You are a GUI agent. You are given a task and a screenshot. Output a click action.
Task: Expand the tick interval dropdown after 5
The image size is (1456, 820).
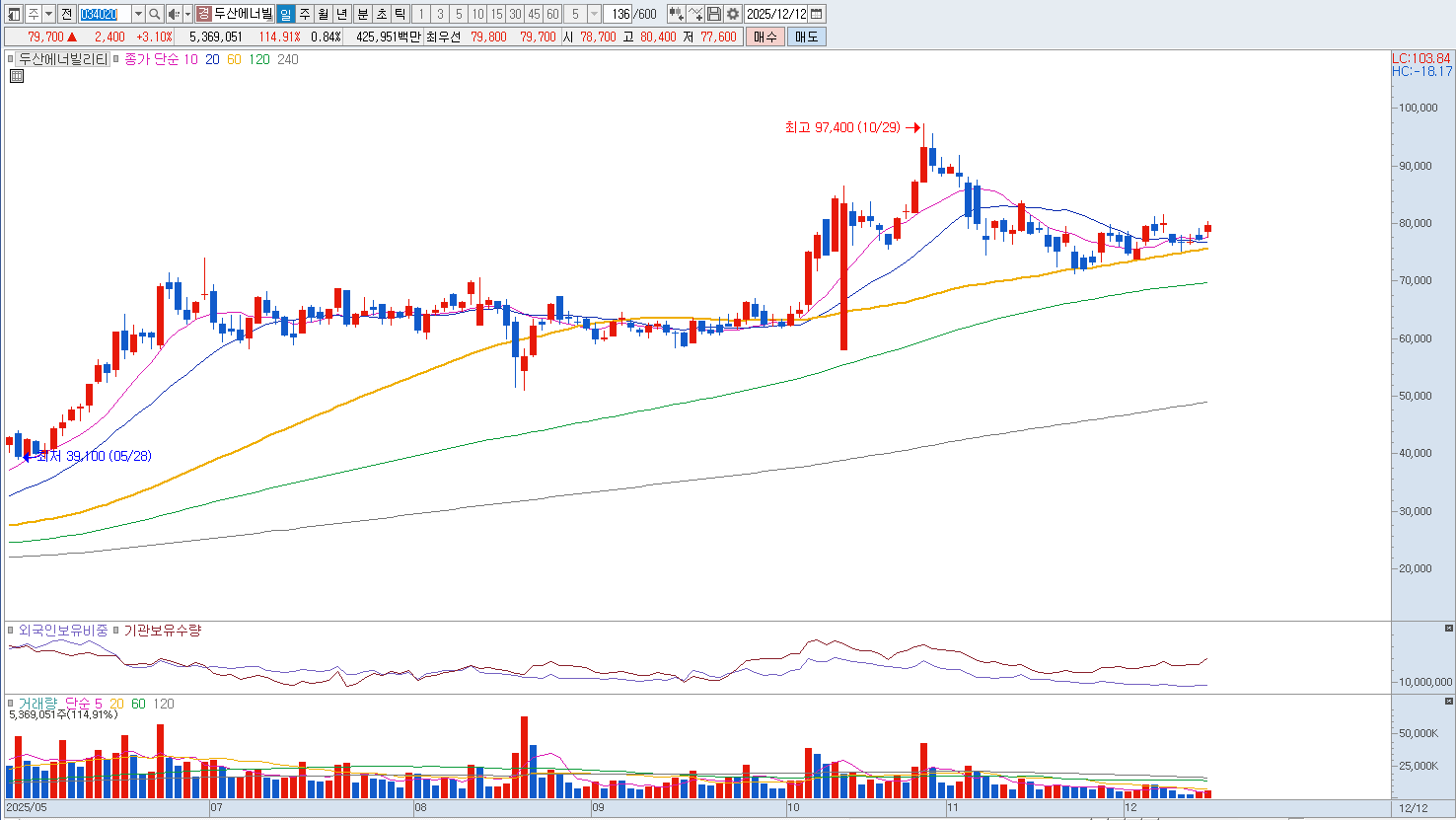[594, 14]
